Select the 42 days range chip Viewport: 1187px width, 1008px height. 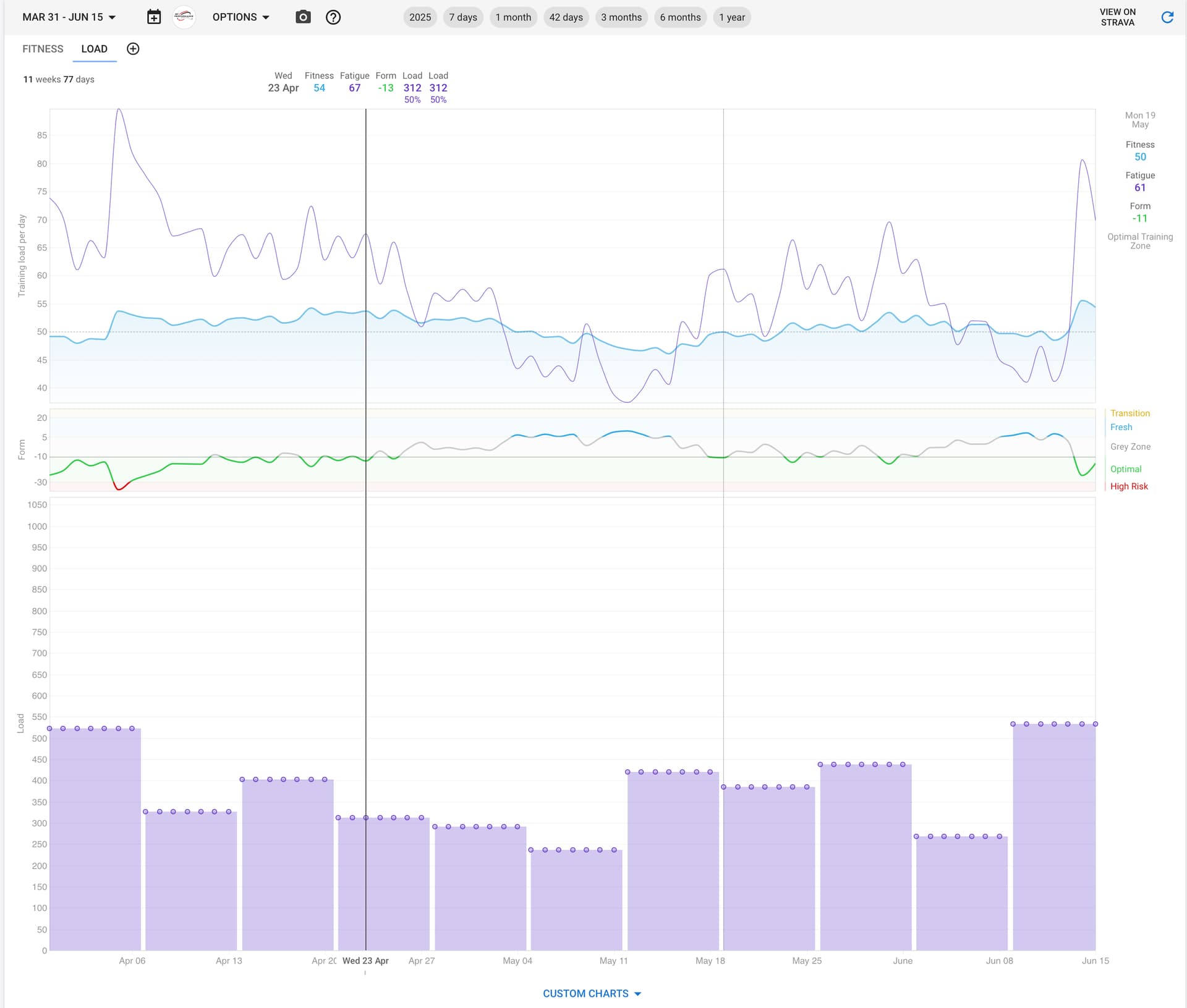click(x=566, y=17)
